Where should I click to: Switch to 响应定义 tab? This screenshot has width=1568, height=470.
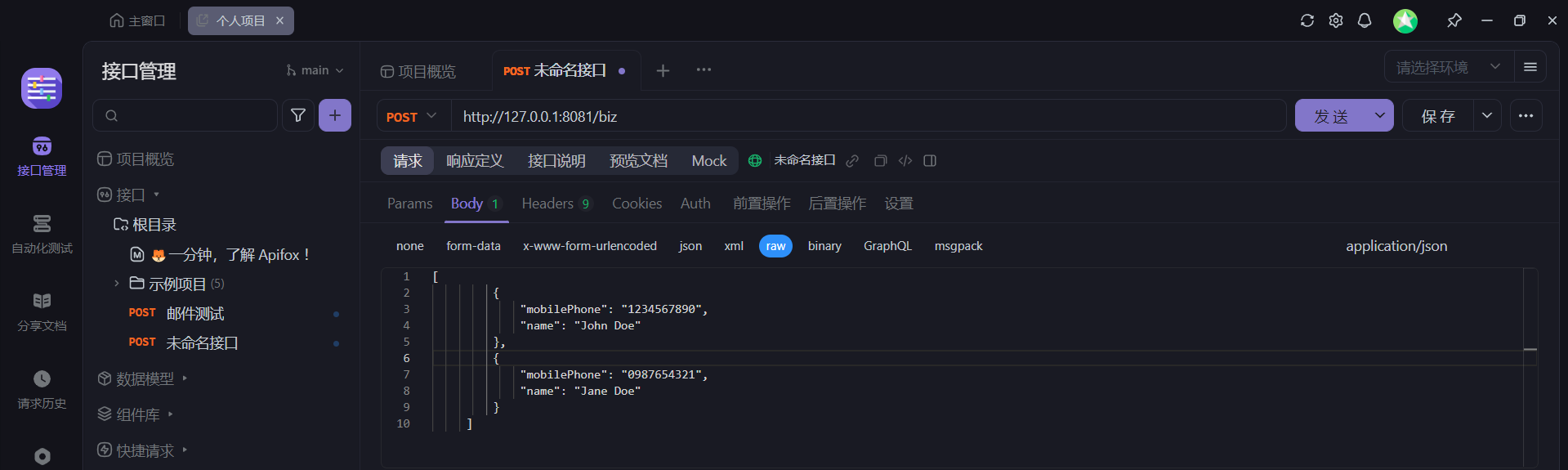(475, 161)
